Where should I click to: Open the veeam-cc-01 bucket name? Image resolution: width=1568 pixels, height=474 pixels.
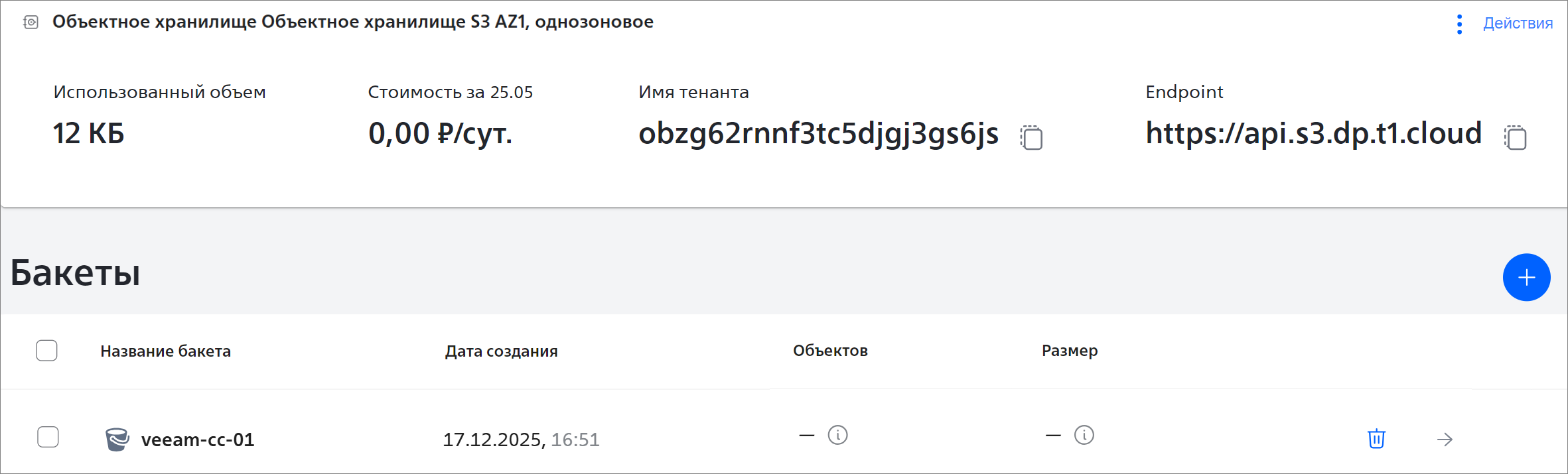coord(198,440)
